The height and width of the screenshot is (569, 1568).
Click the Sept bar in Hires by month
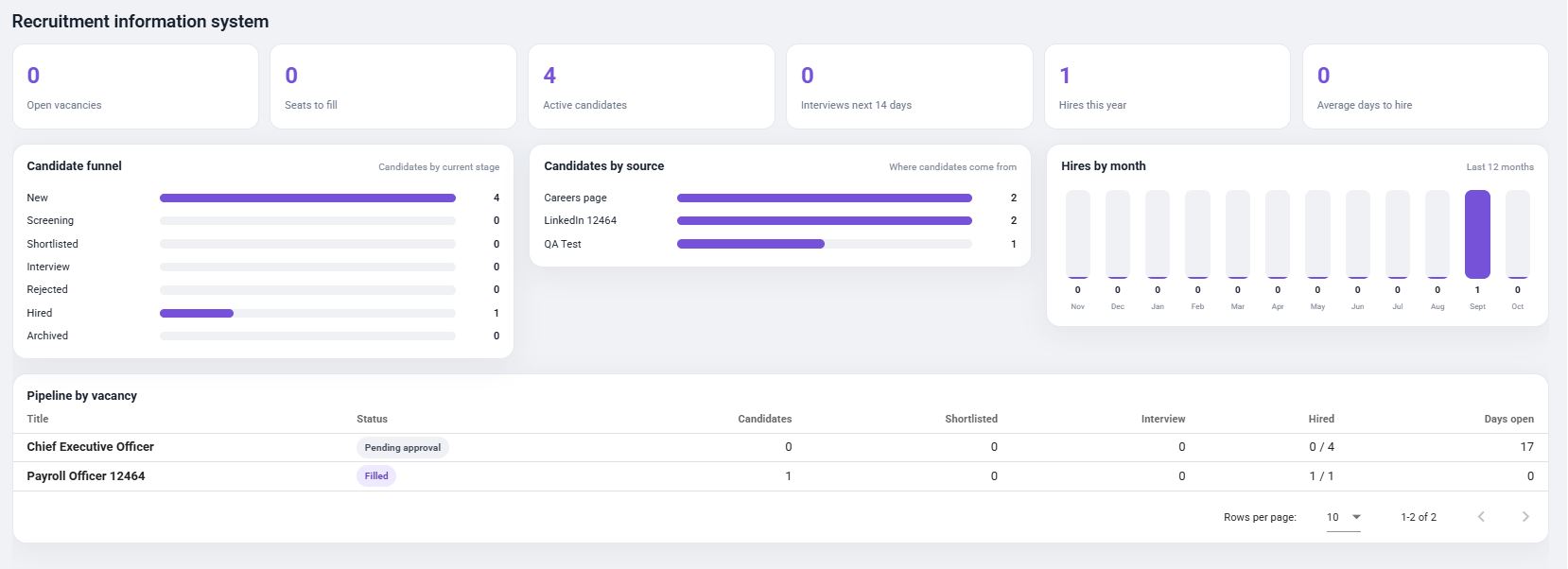[x=1477, y=234]
